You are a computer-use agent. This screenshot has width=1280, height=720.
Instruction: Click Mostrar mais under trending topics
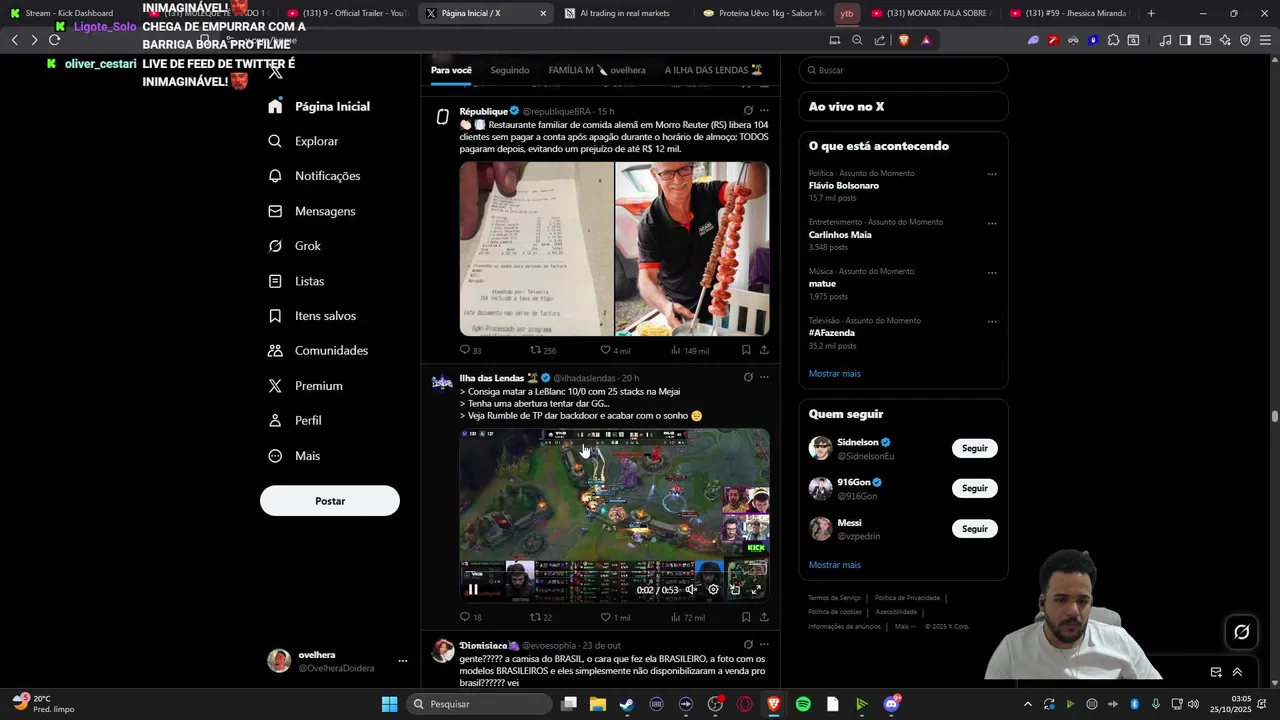(834, 373)
